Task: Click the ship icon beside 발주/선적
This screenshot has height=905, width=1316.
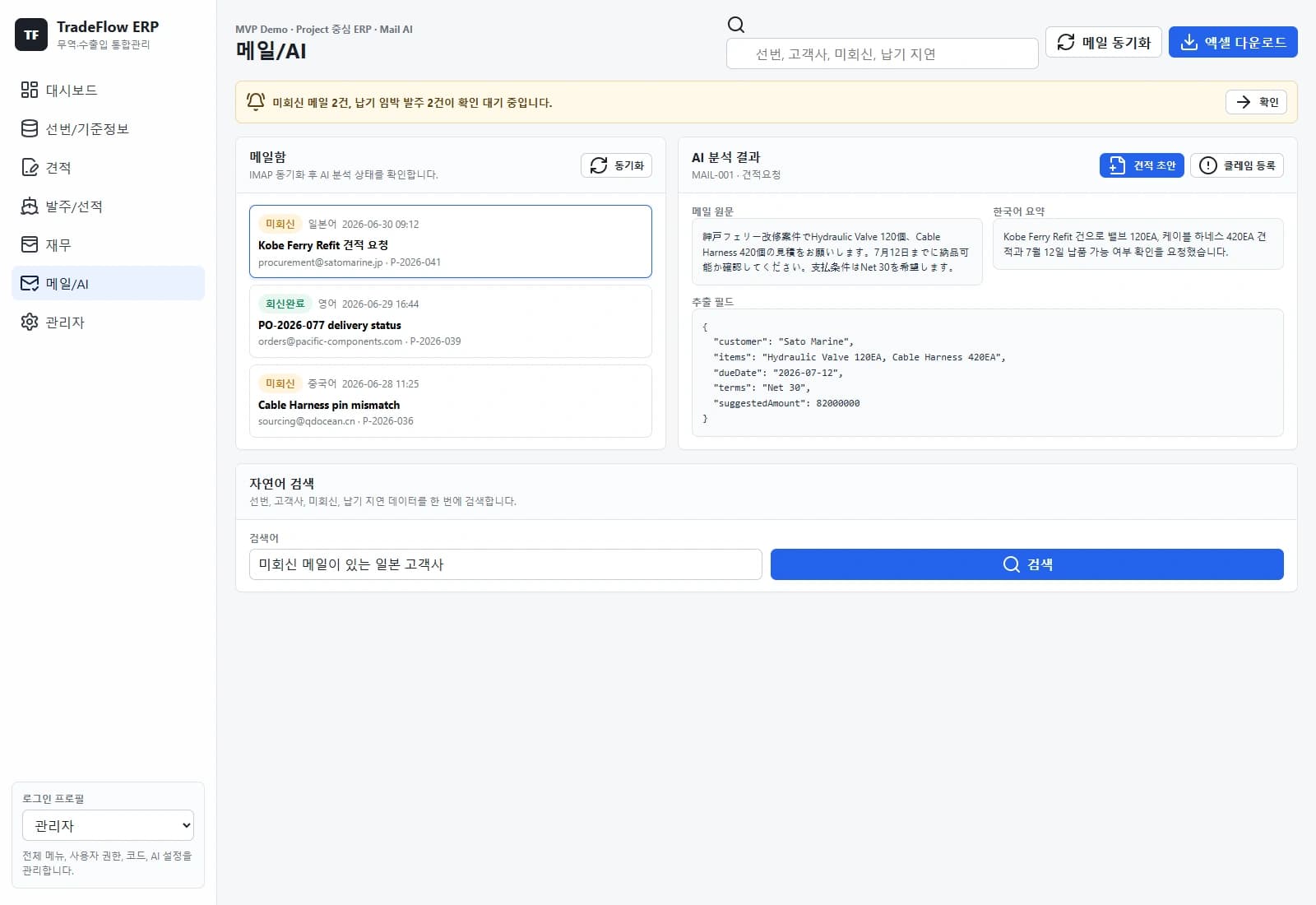Action: 30,206
